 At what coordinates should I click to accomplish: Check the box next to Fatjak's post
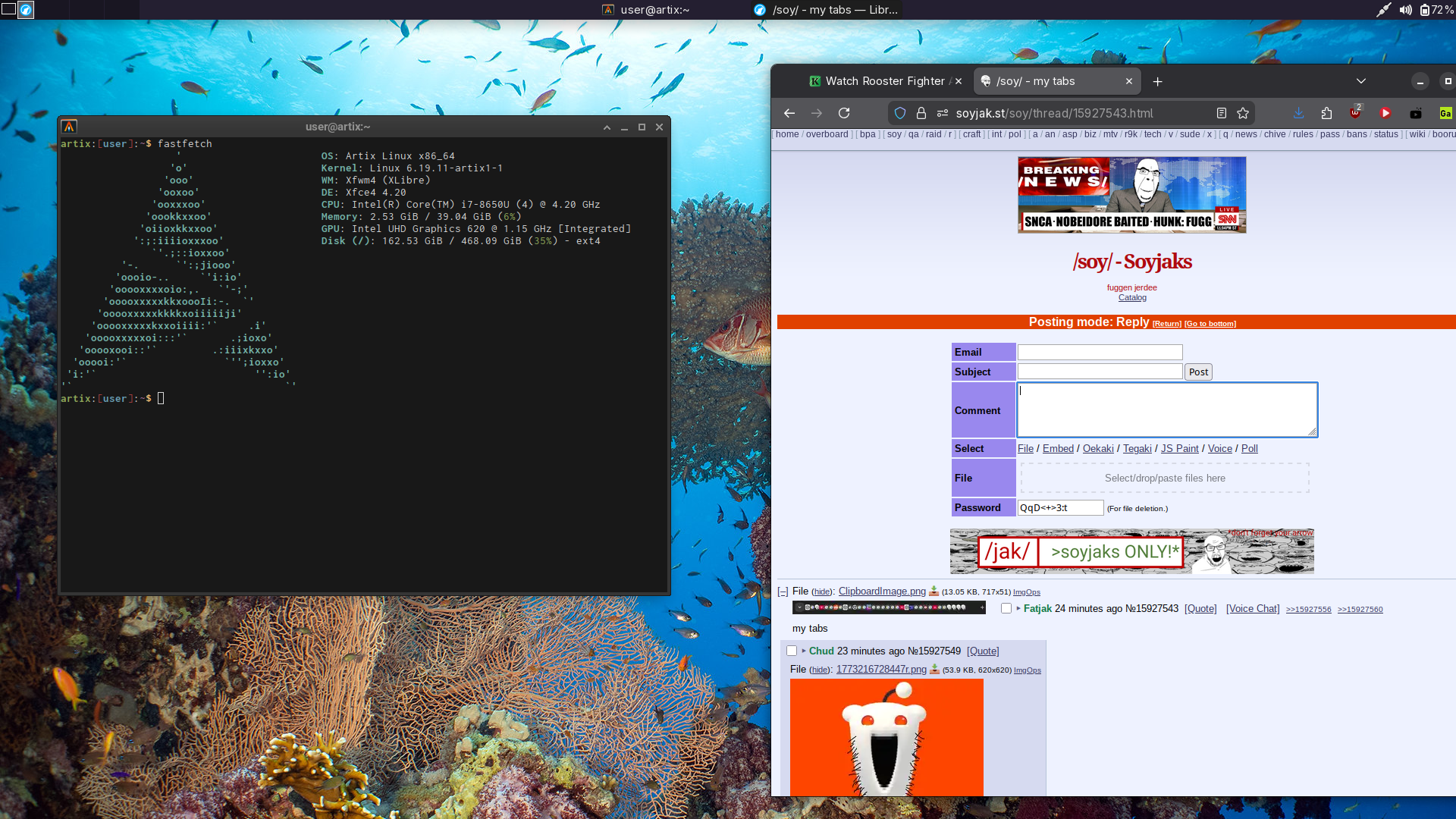pos(1006,608)
